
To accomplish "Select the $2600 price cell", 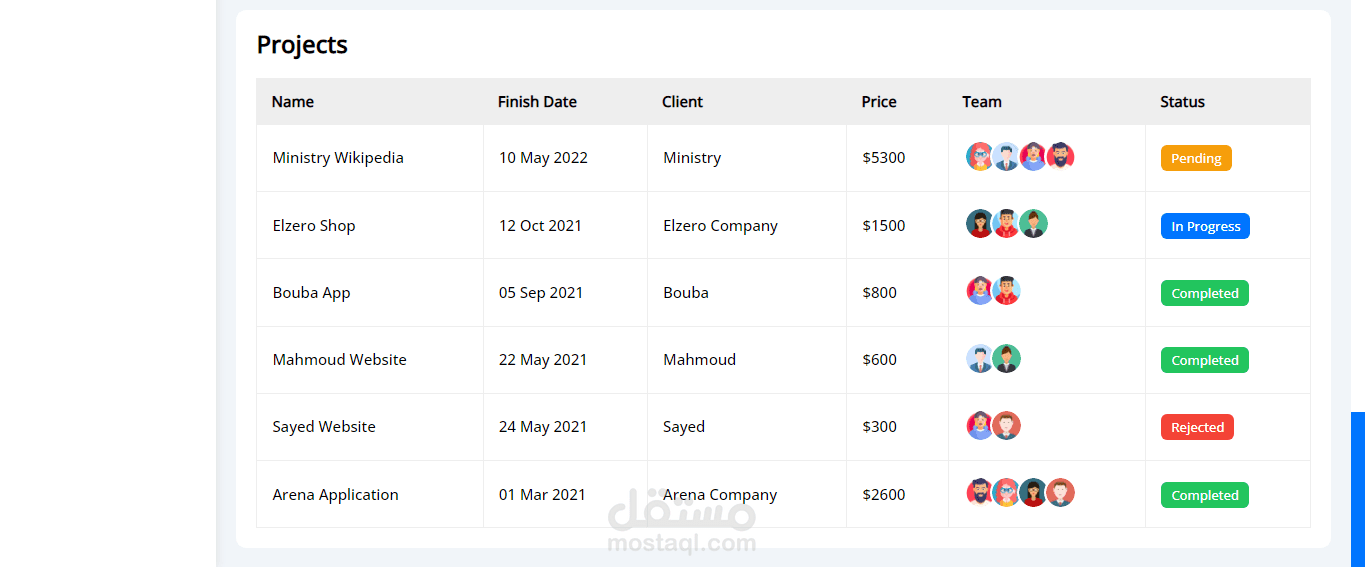I will (884, 495).
